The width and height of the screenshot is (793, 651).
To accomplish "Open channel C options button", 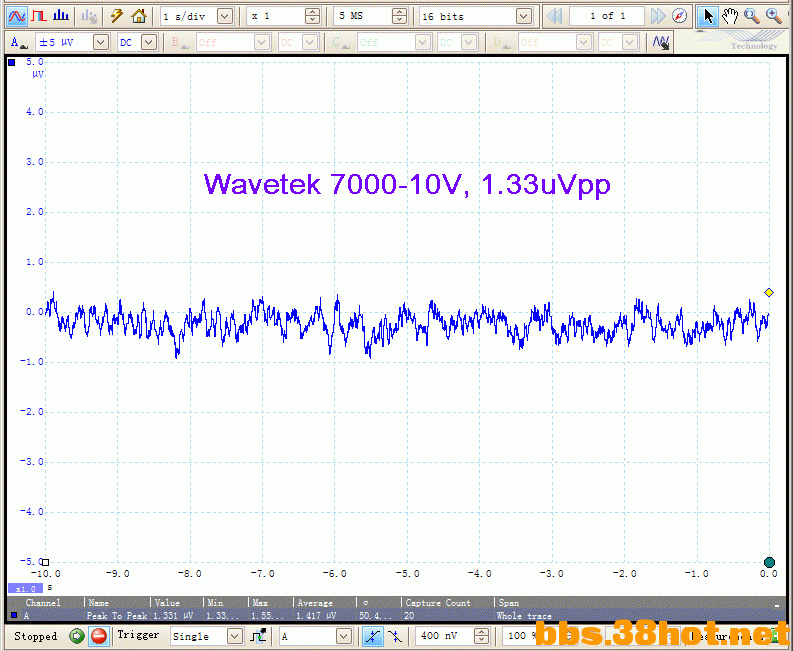I will [x=340, y=42].
